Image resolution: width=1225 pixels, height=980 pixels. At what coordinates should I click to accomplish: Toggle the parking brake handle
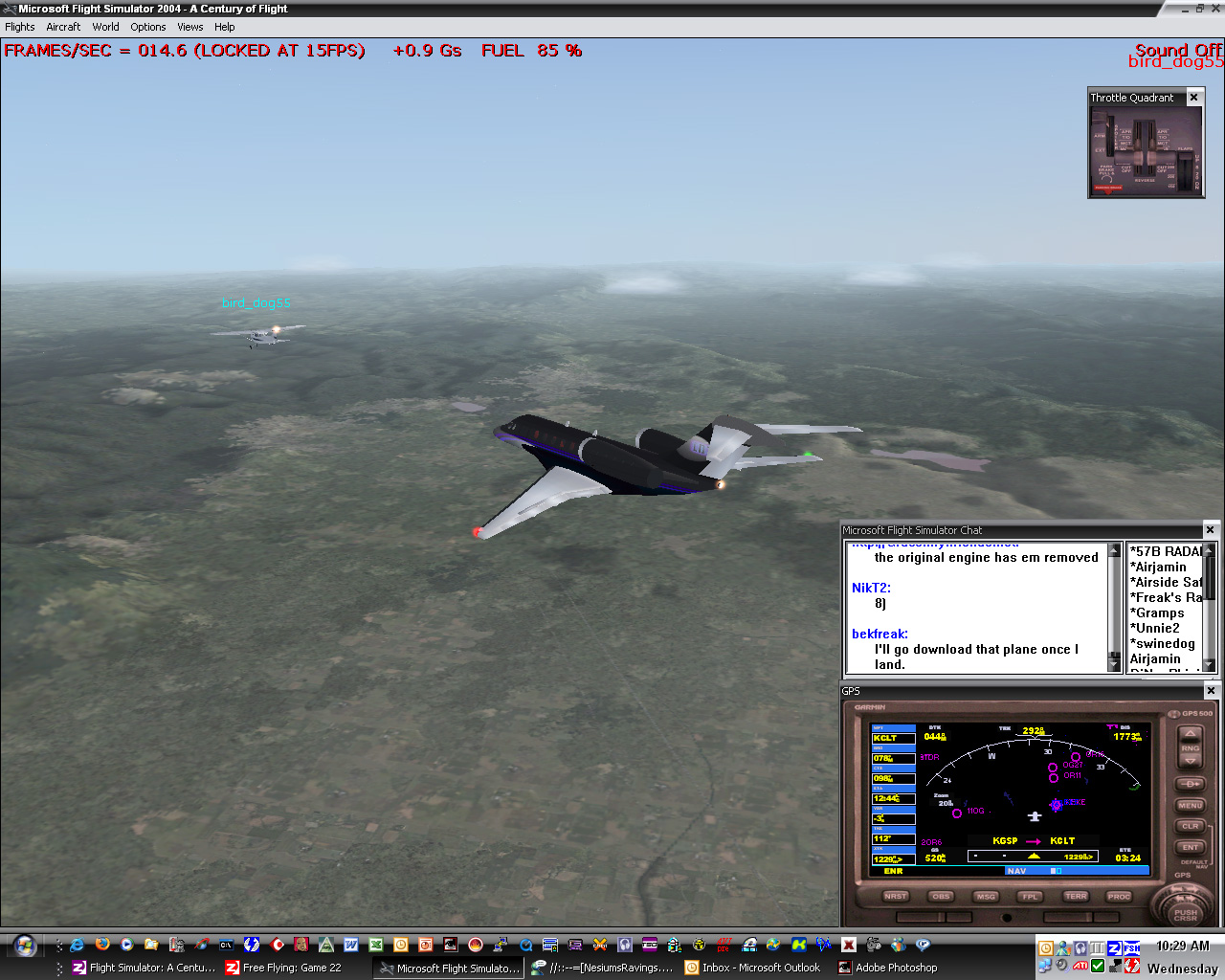1106,187
